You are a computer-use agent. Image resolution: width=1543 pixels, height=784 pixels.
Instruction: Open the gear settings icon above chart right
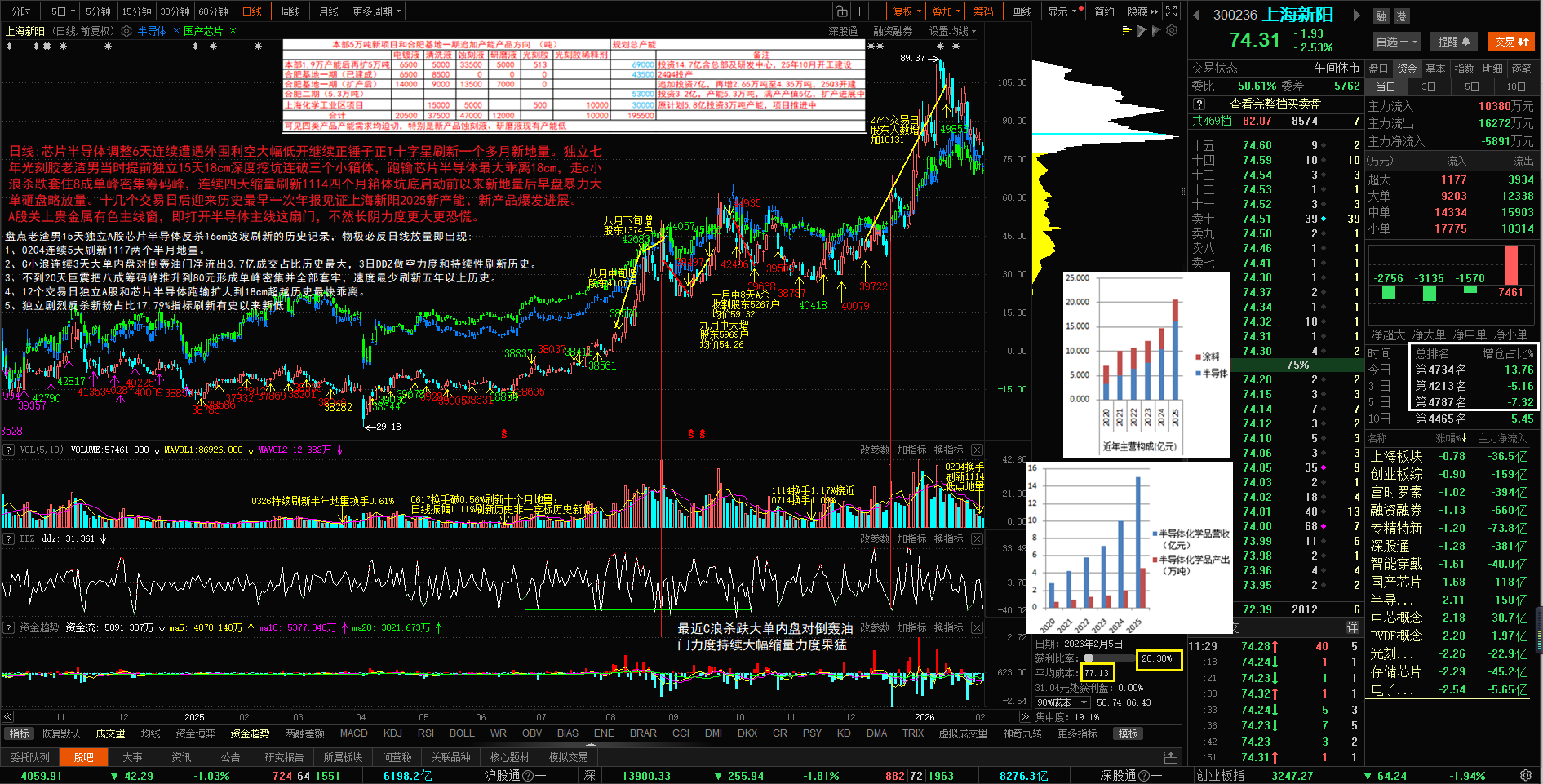click(x=1172, y=31)
